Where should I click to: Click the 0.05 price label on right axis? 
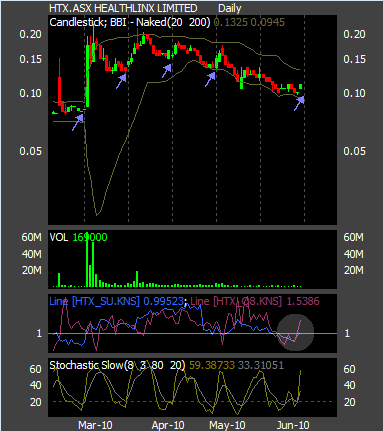tap(354, 151)
